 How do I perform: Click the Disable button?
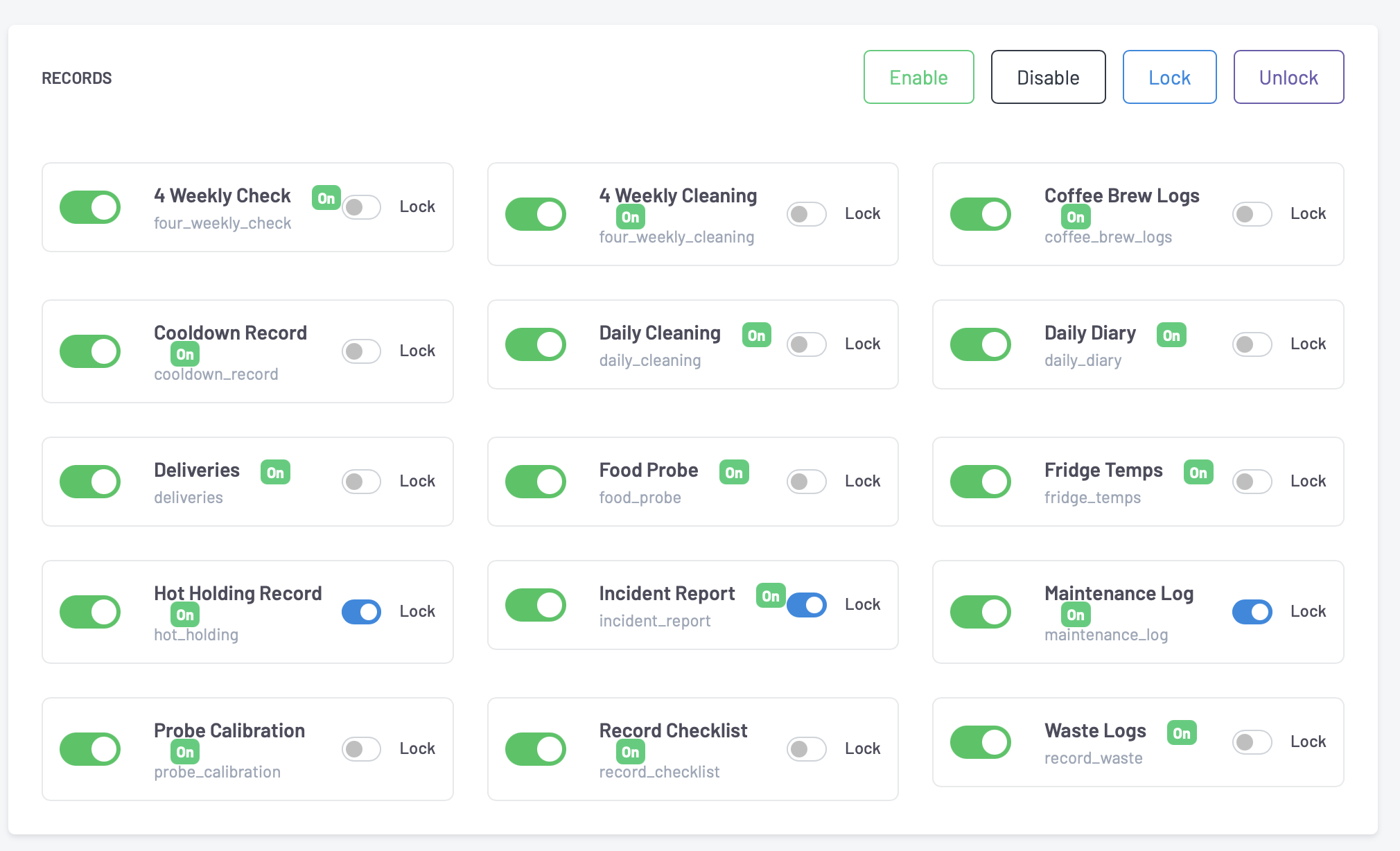pos(1048,77)
